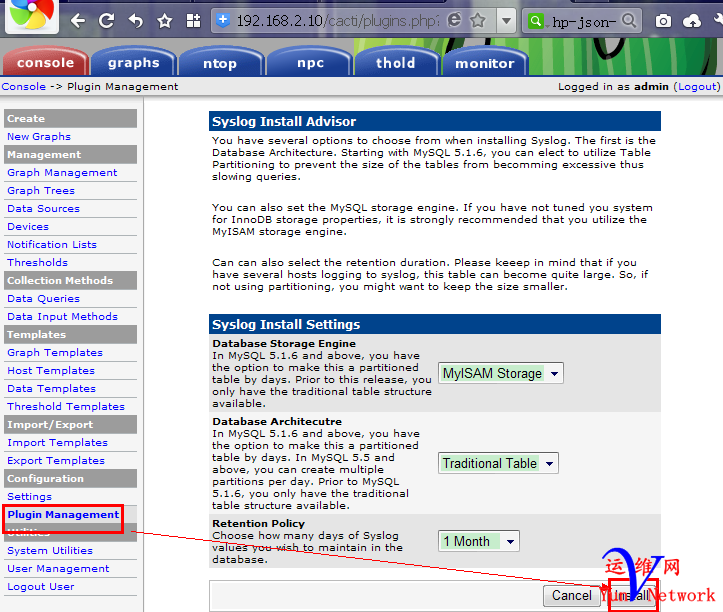Open Devices in sidebar
This screenshot has width=723, height=612.
28,226
